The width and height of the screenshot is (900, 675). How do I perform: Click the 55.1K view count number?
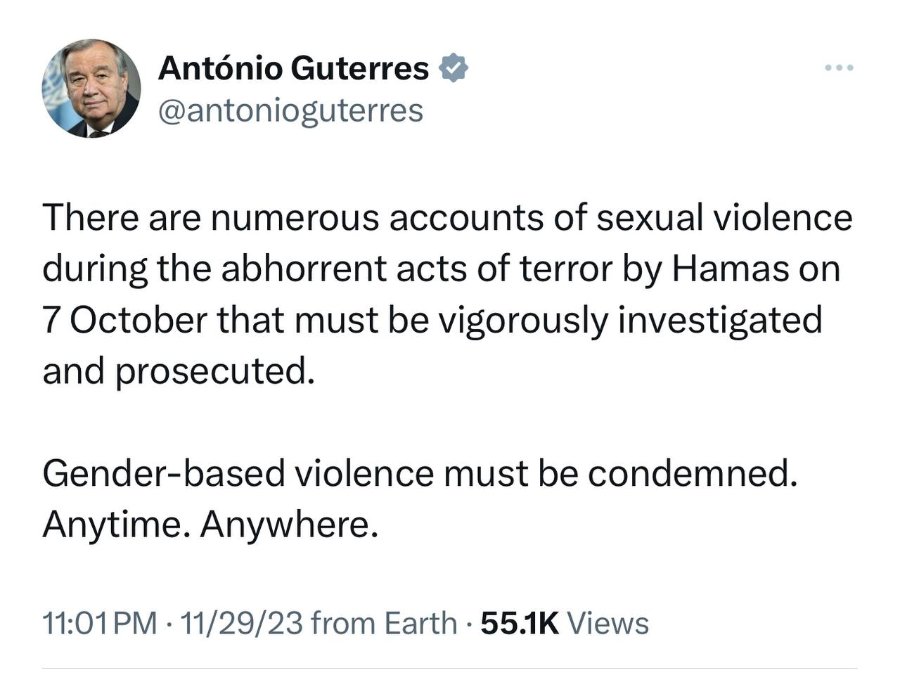(x=519, y=623)
